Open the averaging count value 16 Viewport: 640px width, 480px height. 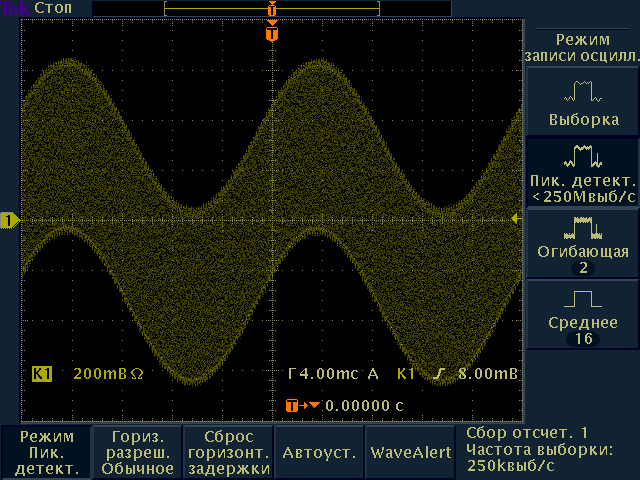pyautogui.click(x=583, y=340)
